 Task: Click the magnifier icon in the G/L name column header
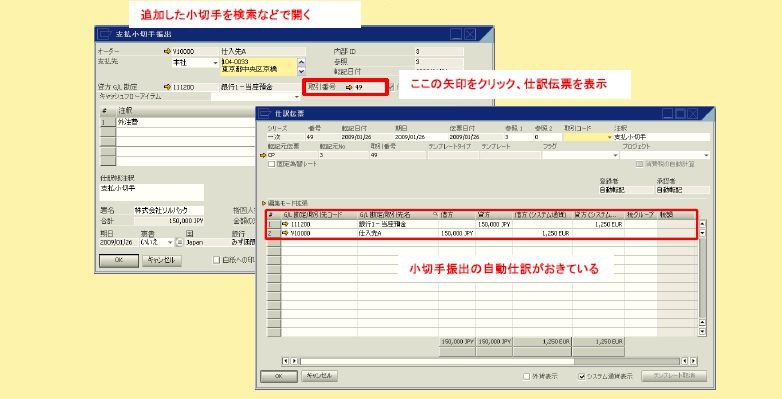[435, 215]
